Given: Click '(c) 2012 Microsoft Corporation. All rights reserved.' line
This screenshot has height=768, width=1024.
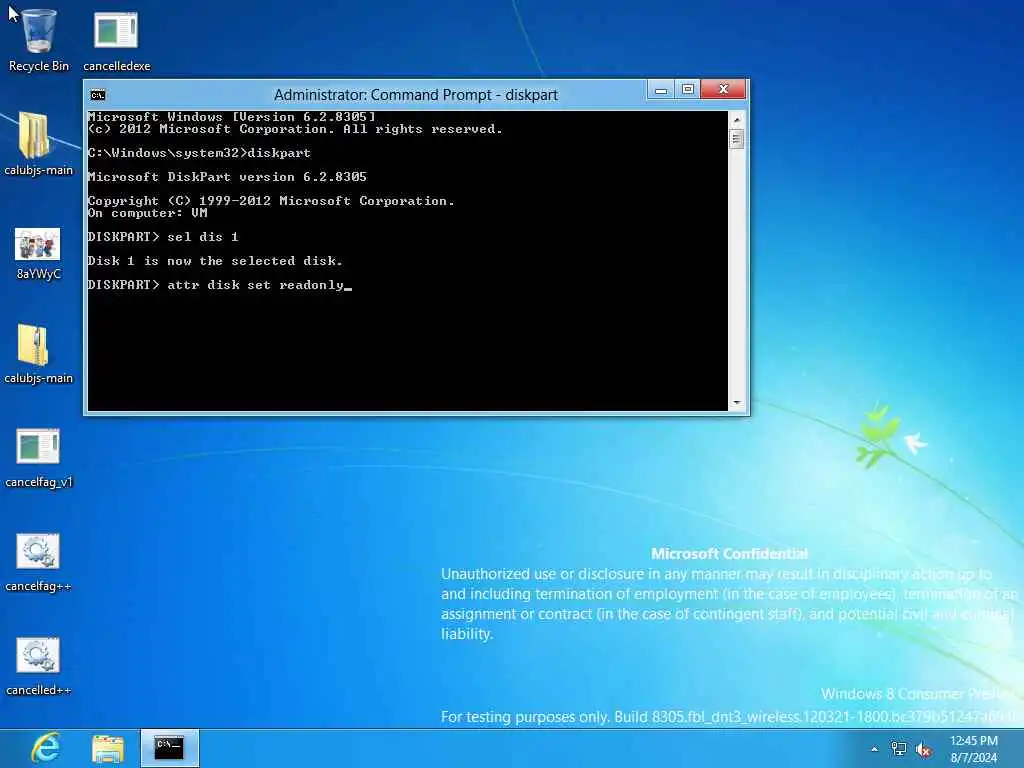Looking at the screenshot, I should pyautogui.click(x=295, y=129).
